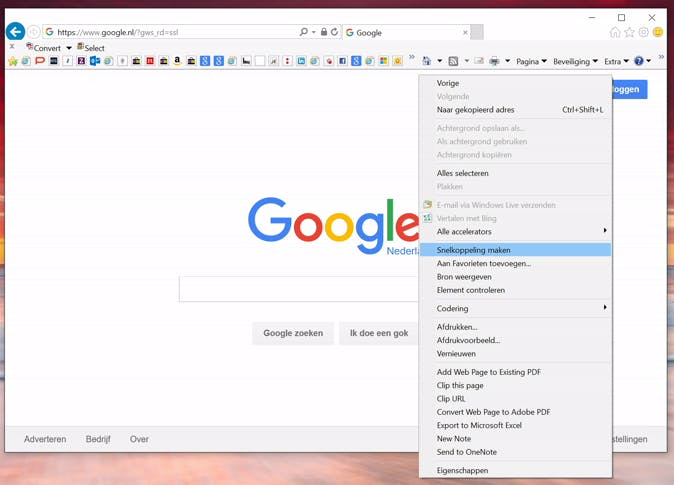The image size is (674, 485).
Task: Choose Send to OneNote
Action: coord(515,452)
